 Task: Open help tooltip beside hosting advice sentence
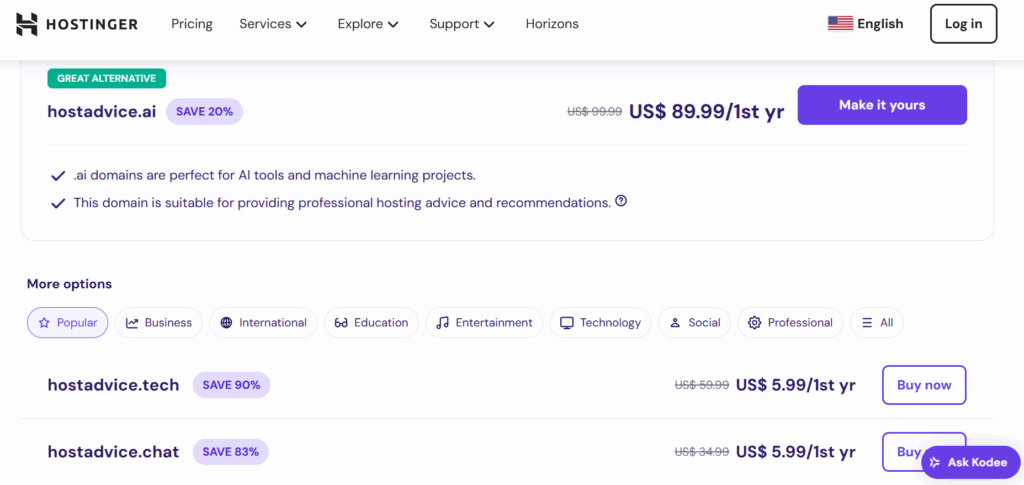621,202
